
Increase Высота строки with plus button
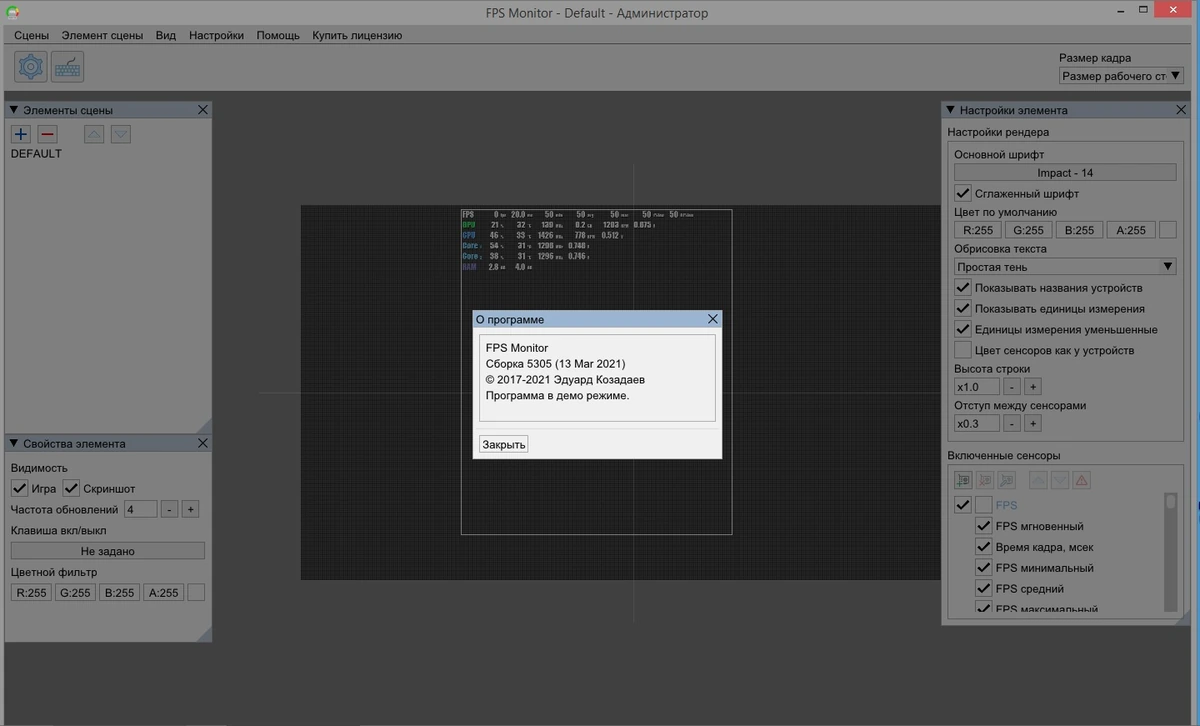[1033, 387]
